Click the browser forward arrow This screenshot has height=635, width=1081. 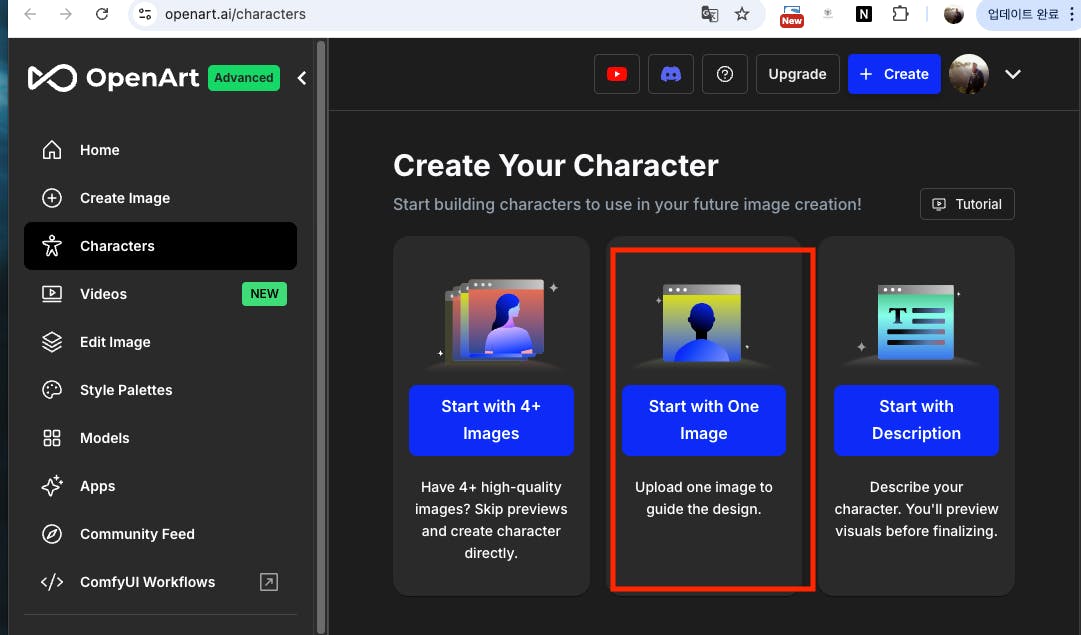pos(65,14)
